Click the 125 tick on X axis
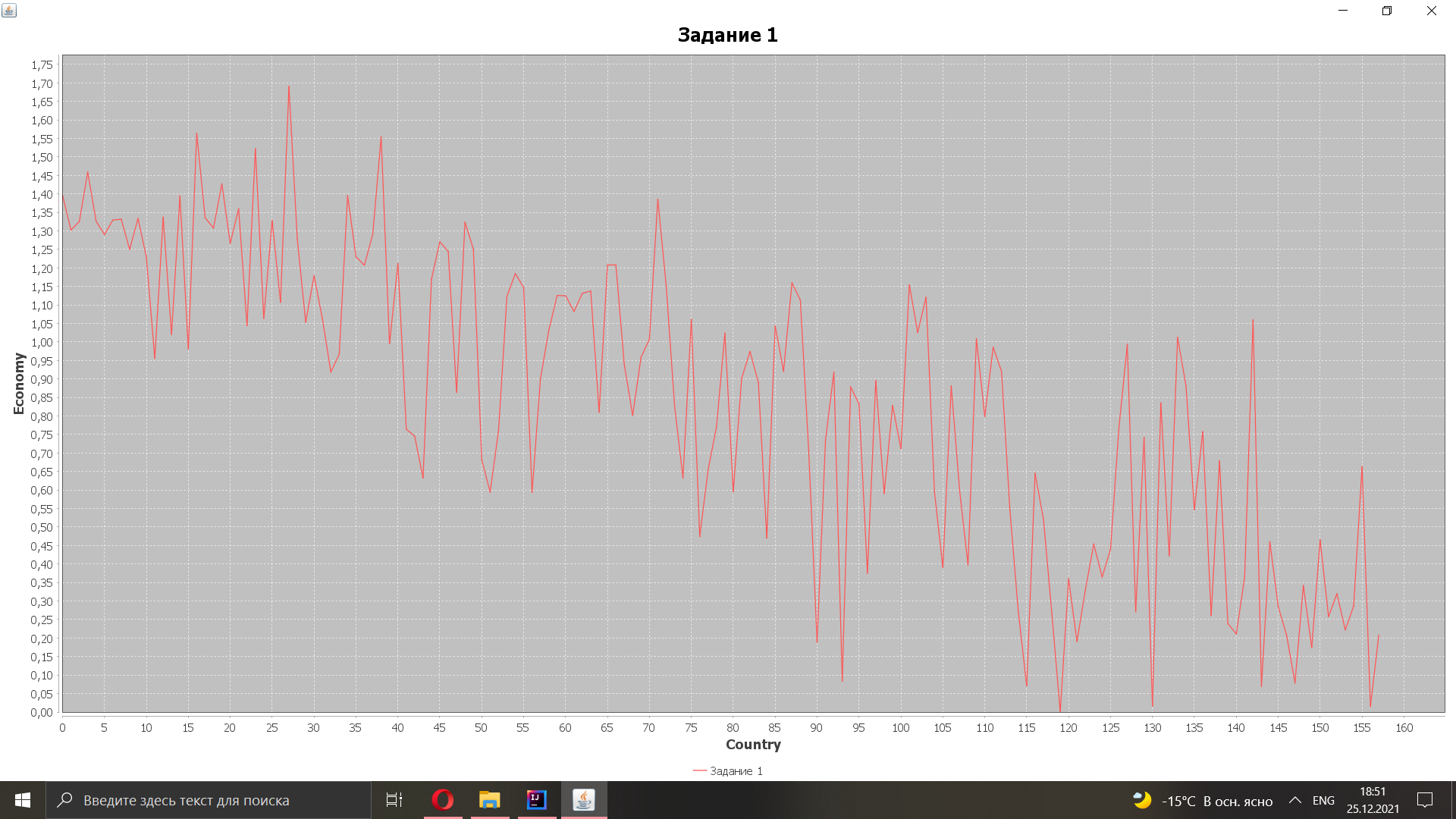The image size is (1456, 819). [x=1111, y=728]
